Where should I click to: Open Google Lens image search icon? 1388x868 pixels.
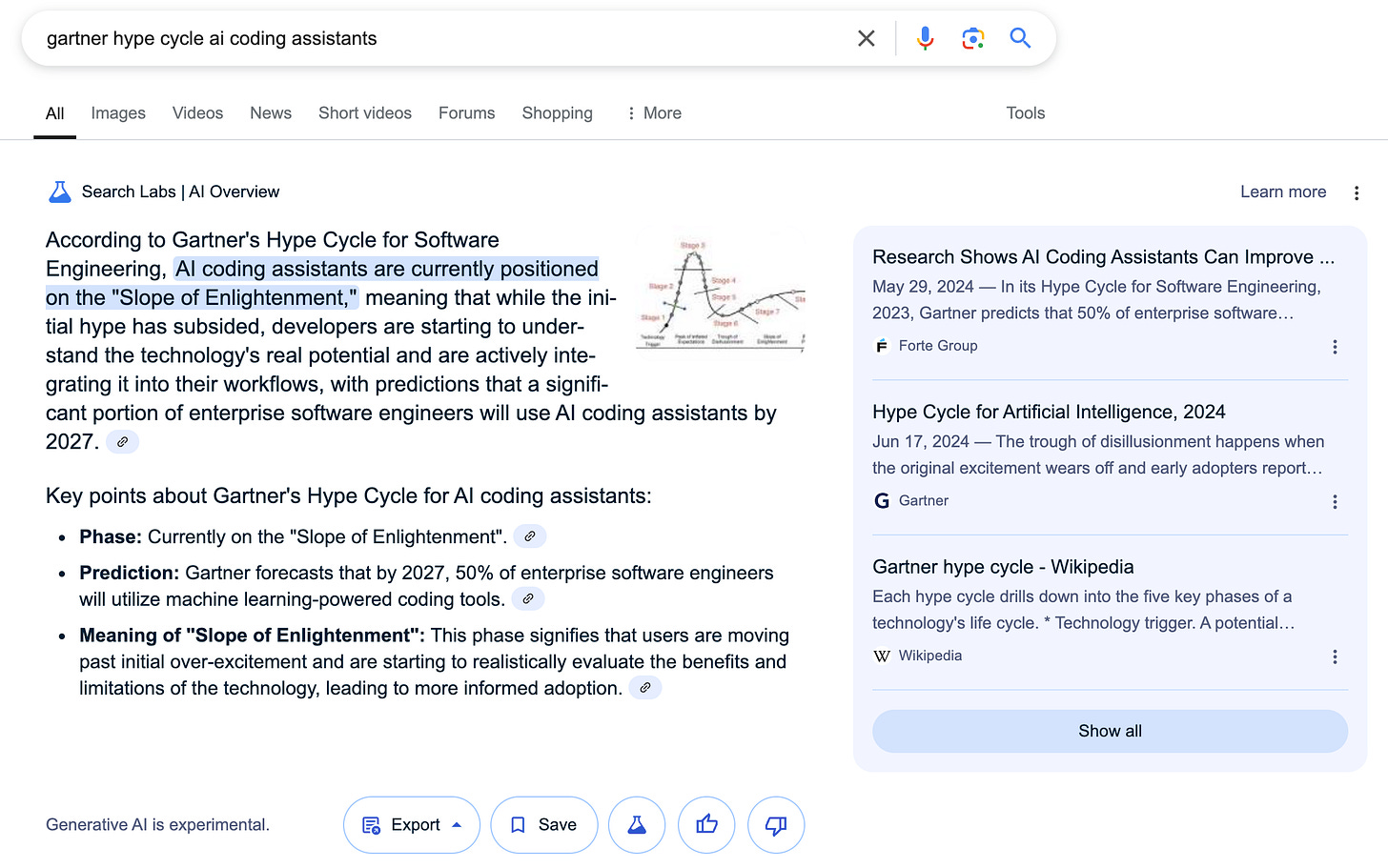point(972,38)
